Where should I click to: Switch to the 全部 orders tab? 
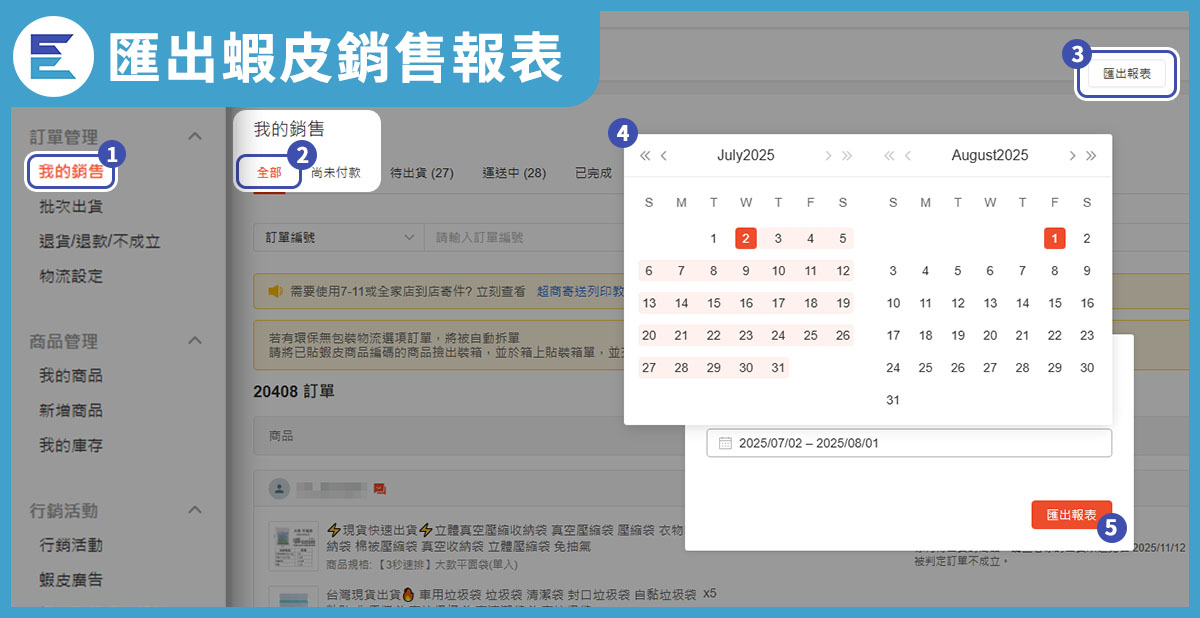(269, 172)
